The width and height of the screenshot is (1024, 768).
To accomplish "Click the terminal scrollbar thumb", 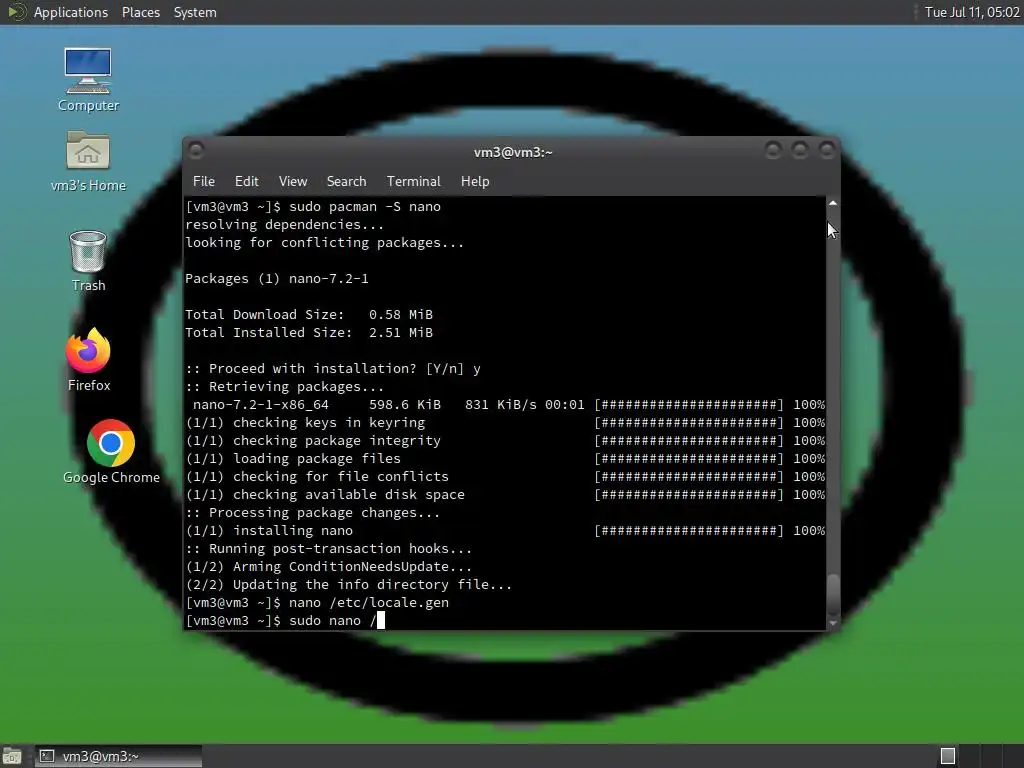I will pyautogui.click(x=833, y=594).
